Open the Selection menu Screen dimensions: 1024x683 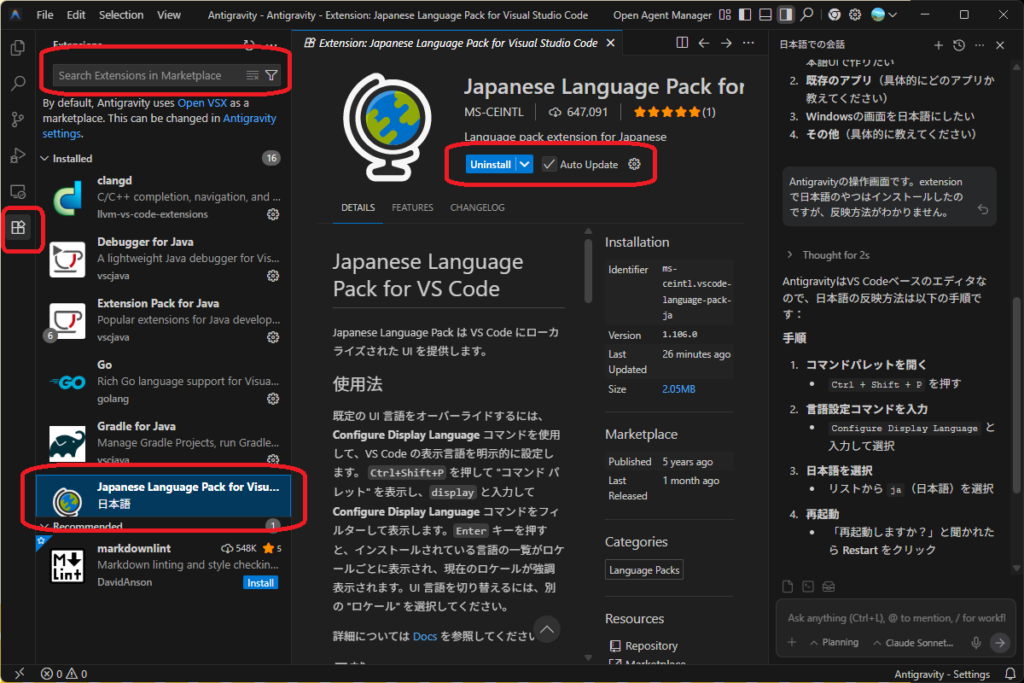[121, 15]
